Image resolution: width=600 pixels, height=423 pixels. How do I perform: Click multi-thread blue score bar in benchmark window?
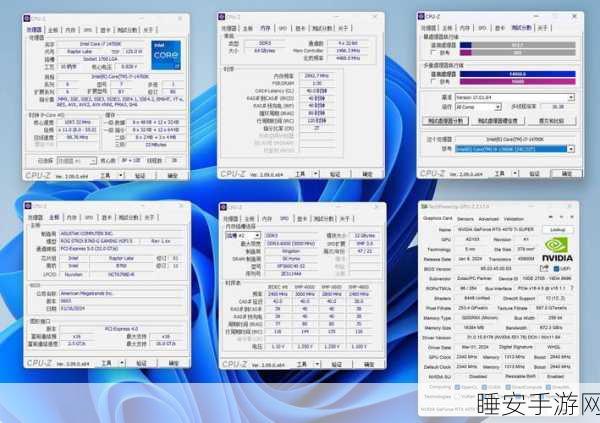coord(517,74)
